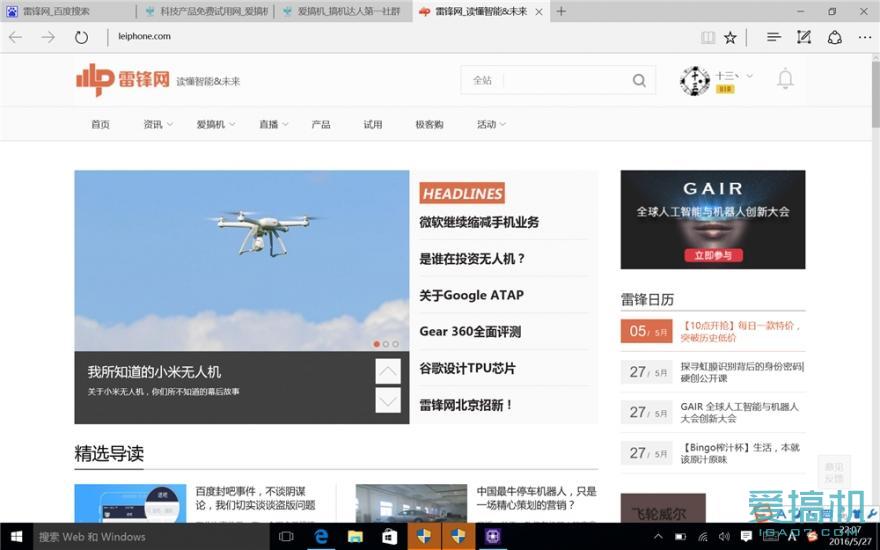Screen dimensions: 880x550
Task: Open headline 是谁在投资无人机？
Action: pos(472,259)
